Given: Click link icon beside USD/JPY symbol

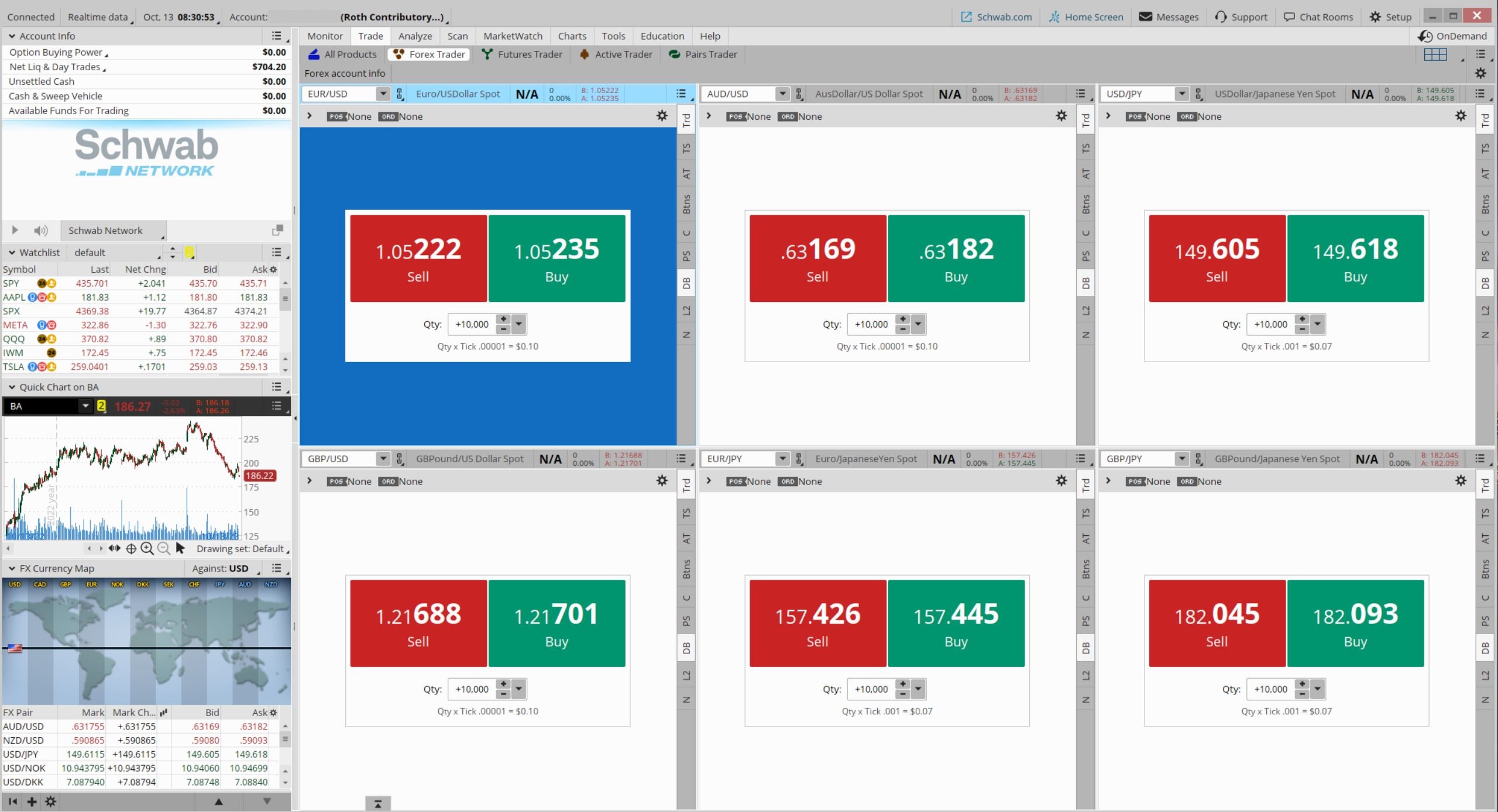Looking at the screenshot, I should [x=1198, y=94].
